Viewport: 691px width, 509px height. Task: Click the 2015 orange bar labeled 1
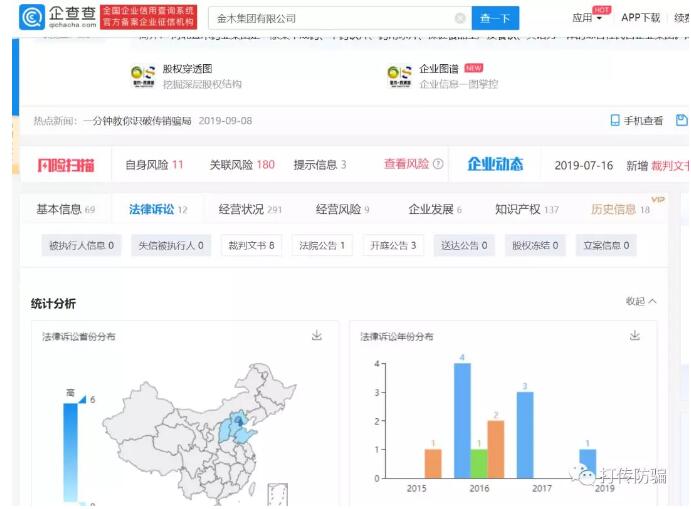(x=433, y=464)
